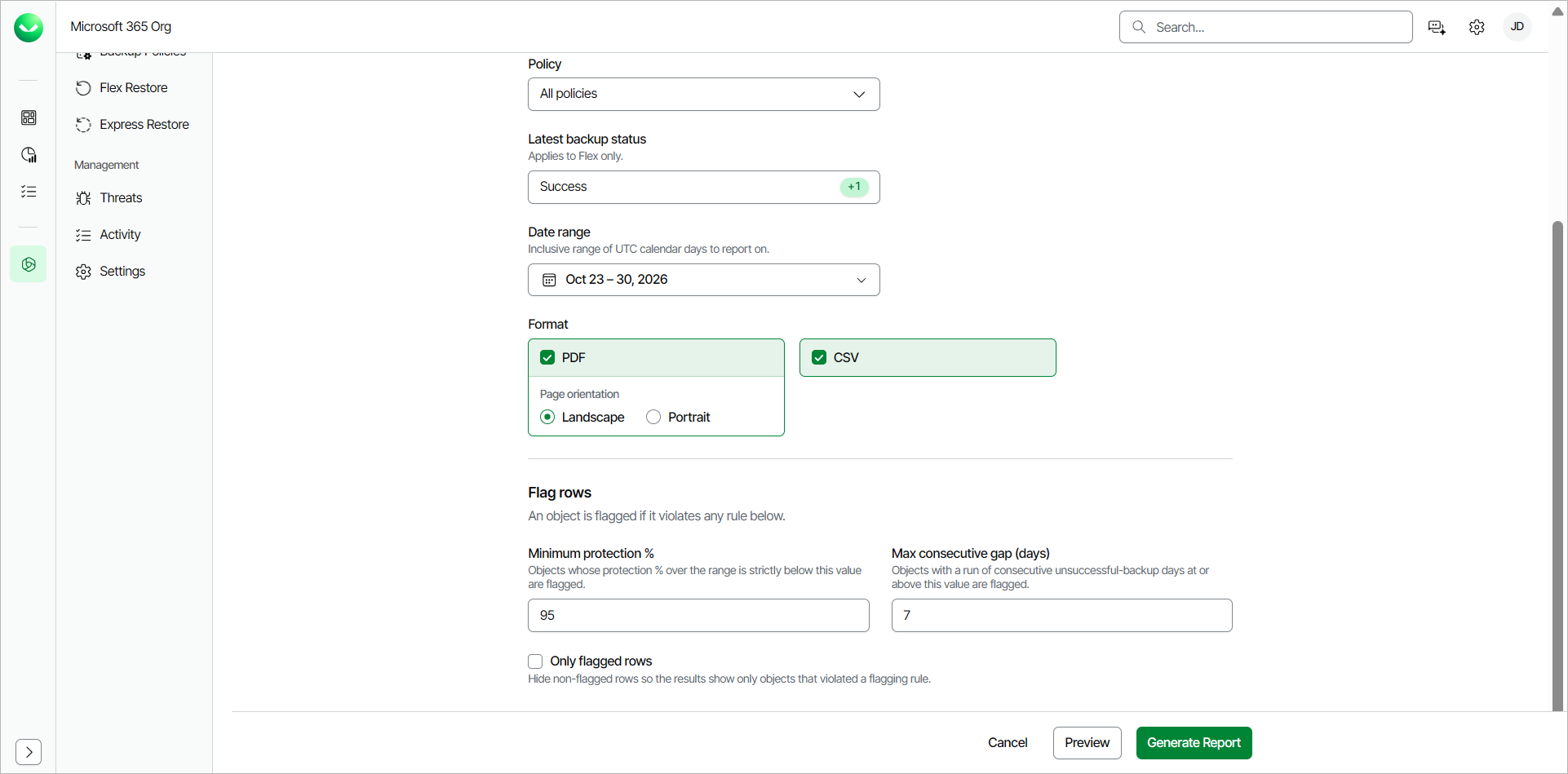The image size is (1568, 774).
Task: Select the highlighted Microsoft 365 rail icon
Action: click(x=29, y=264)
